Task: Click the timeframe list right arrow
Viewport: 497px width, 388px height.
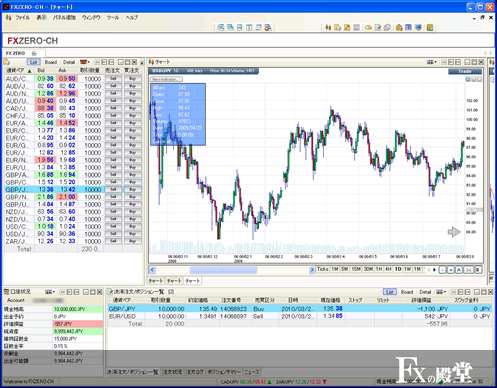Action: [434, 270]
